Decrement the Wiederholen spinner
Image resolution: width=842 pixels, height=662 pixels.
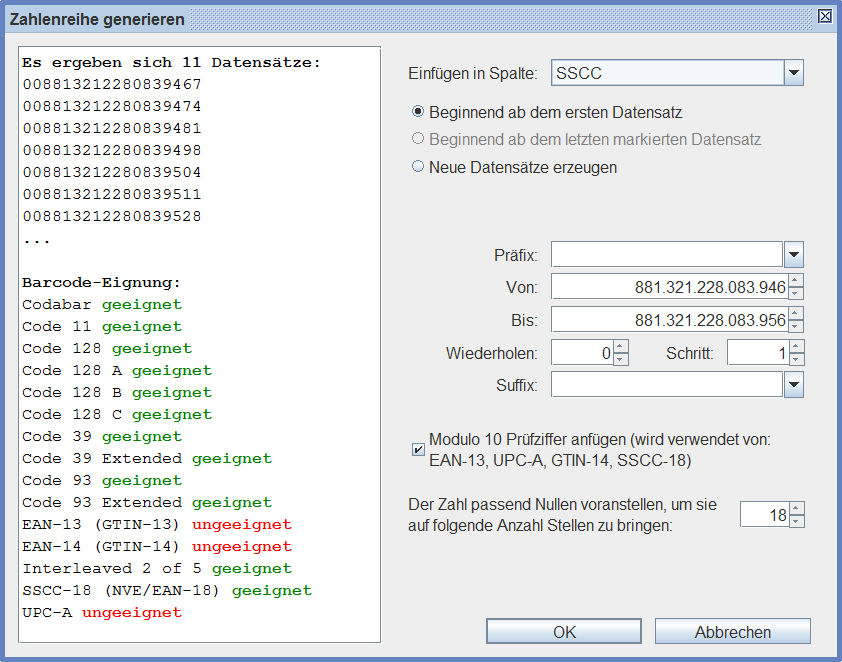[621, 359]
